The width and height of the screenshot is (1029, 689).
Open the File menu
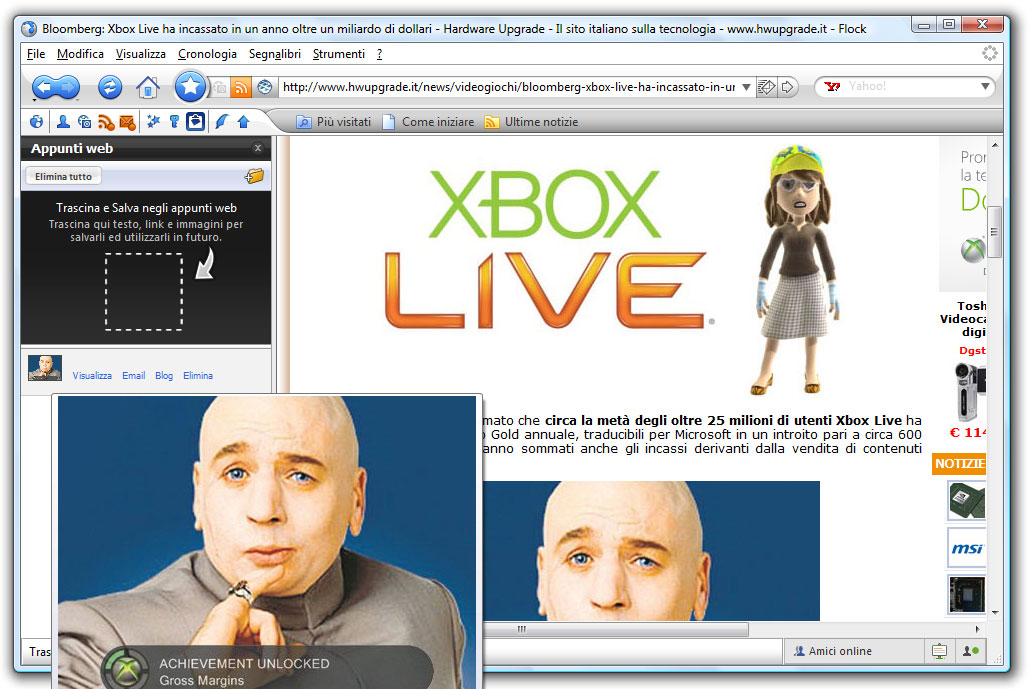tap(36, 54)
